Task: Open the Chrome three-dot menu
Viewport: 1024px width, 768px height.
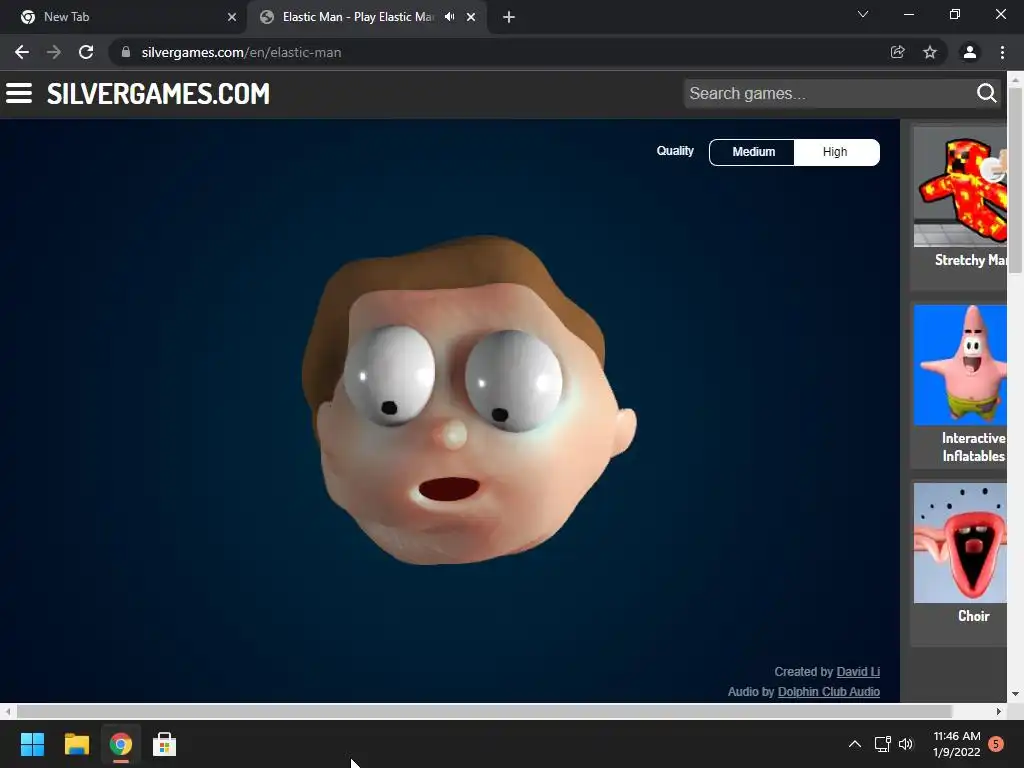Action: click(x=1002, y=52)
